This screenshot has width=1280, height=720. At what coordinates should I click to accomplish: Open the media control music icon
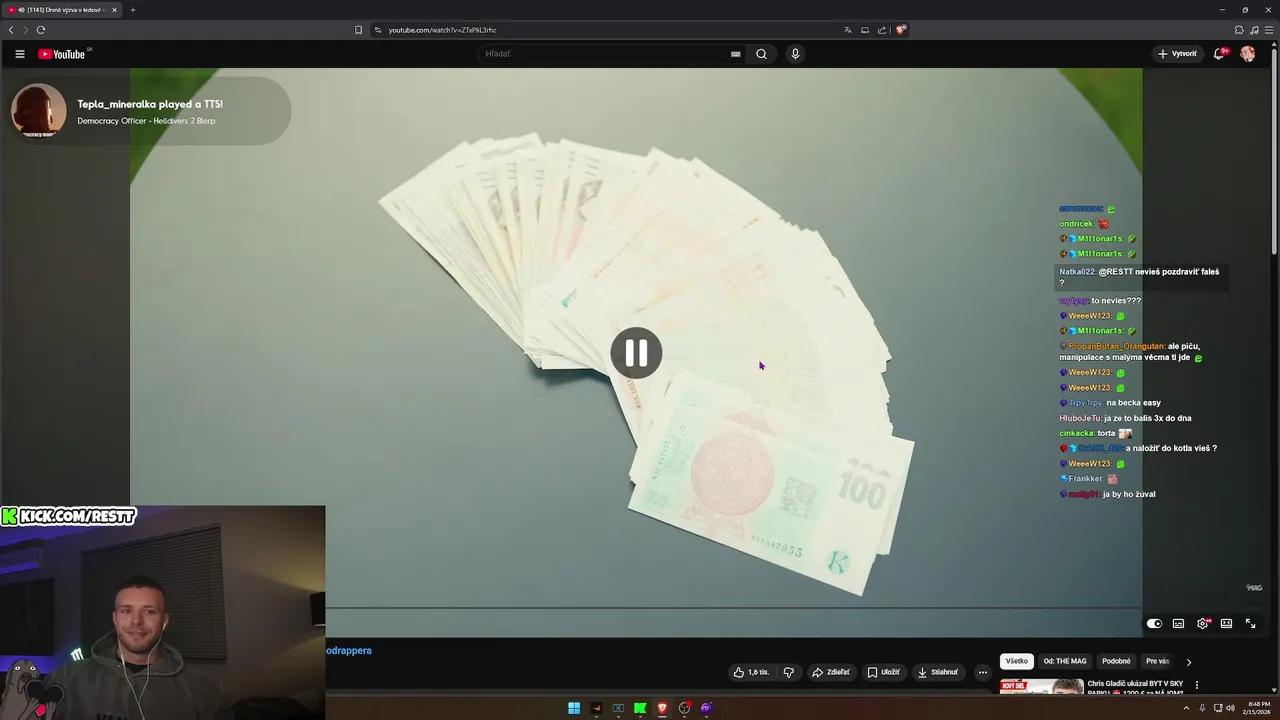pyautogui.click(x=1254, y=30)
